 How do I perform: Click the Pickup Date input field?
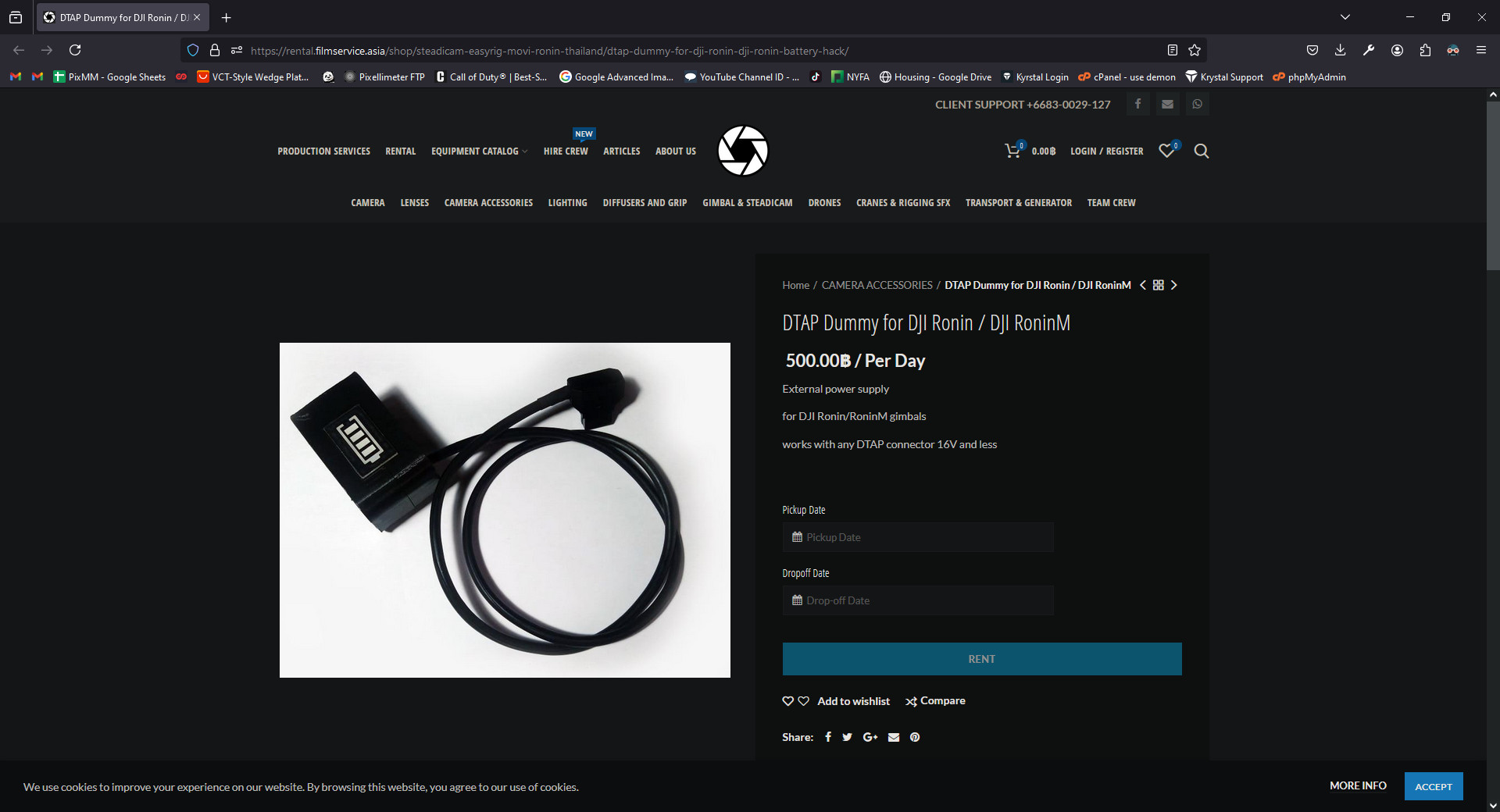pos(918,537)
